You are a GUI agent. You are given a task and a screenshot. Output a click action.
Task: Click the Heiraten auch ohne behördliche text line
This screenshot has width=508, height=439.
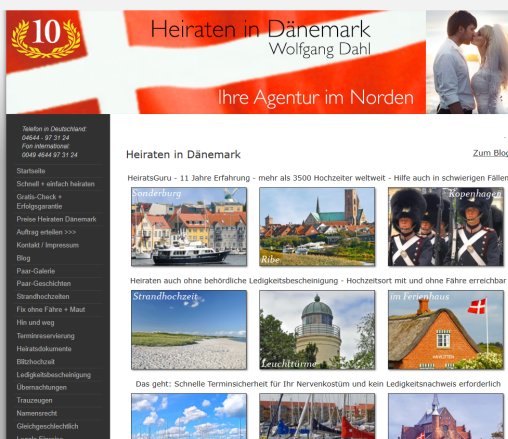coord(318,281)
